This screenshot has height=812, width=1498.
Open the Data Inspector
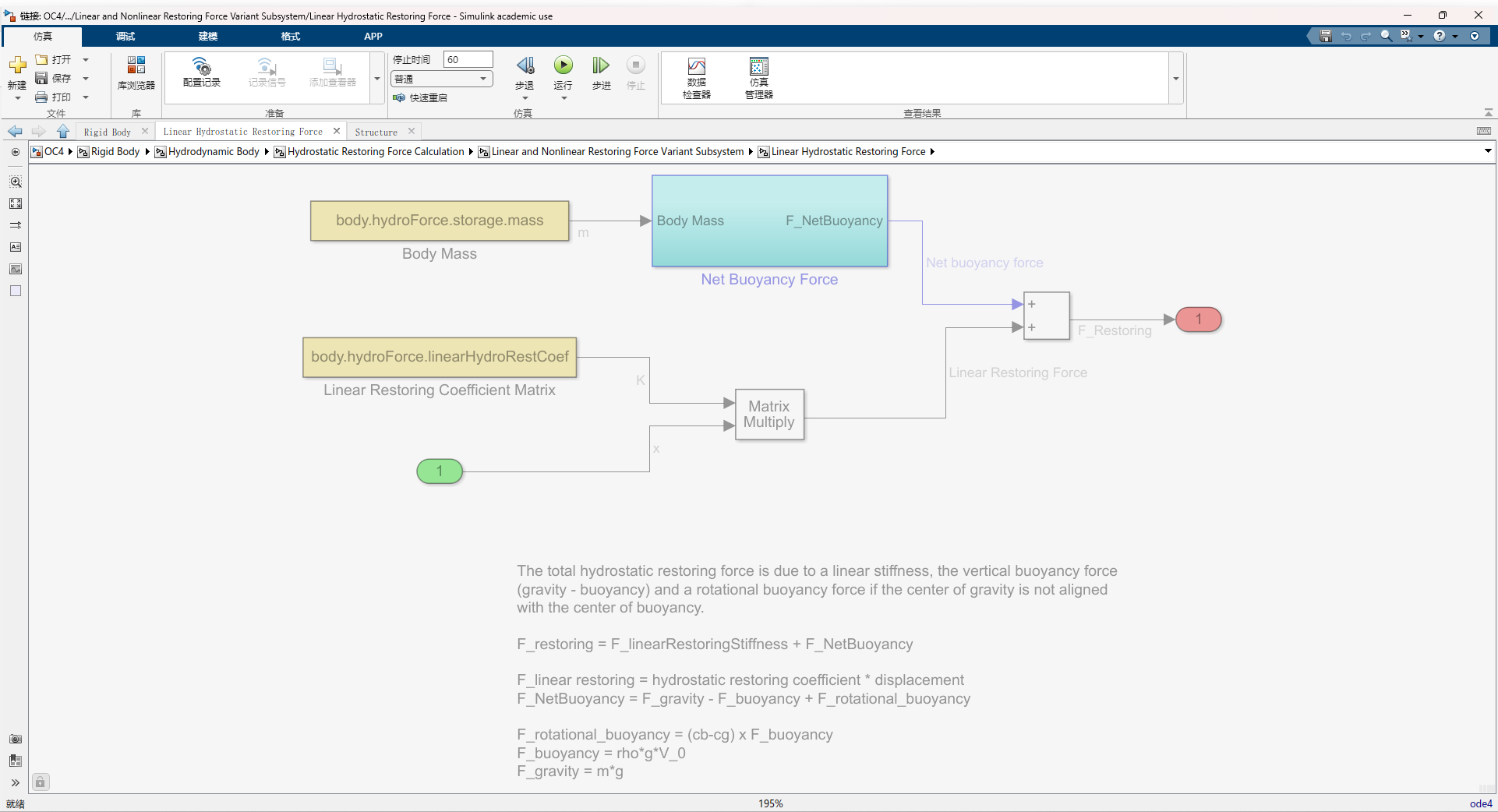point(696,77)
